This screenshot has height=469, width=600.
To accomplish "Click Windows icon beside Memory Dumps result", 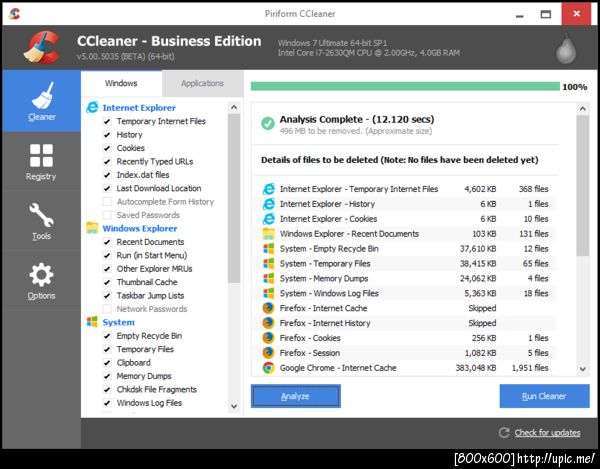I will point(268,278).
